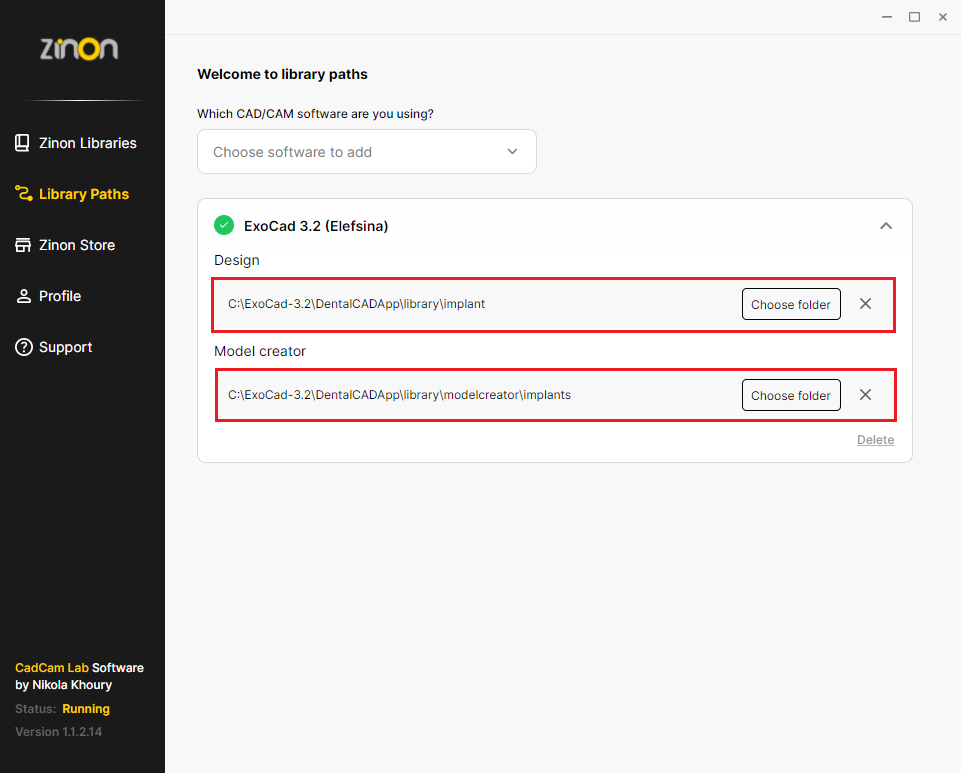Close the Zinon window
961x773 pixels.
click(943, 17)
